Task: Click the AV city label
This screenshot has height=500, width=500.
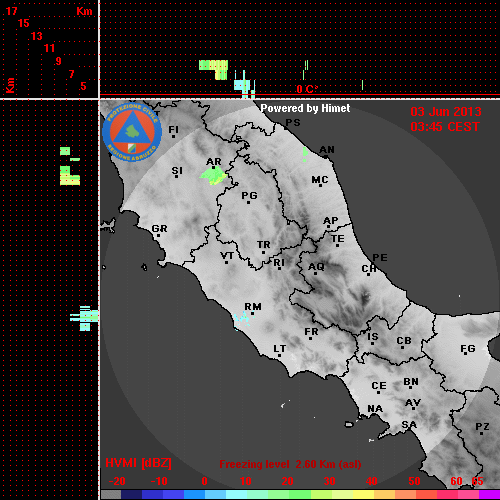Action: 413,403
